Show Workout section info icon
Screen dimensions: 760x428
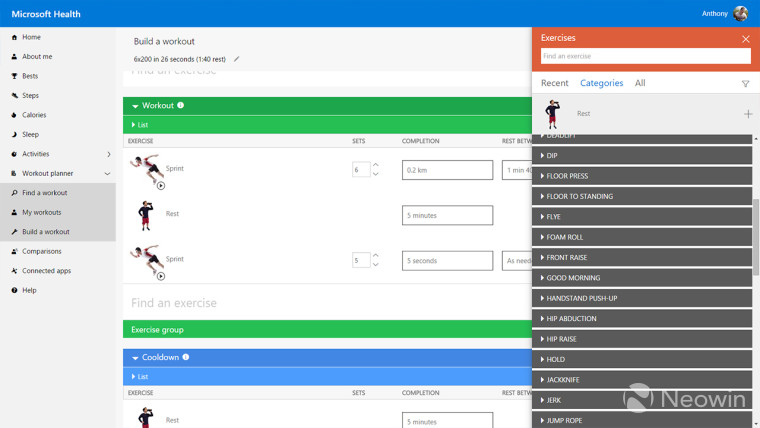[180, 105]
